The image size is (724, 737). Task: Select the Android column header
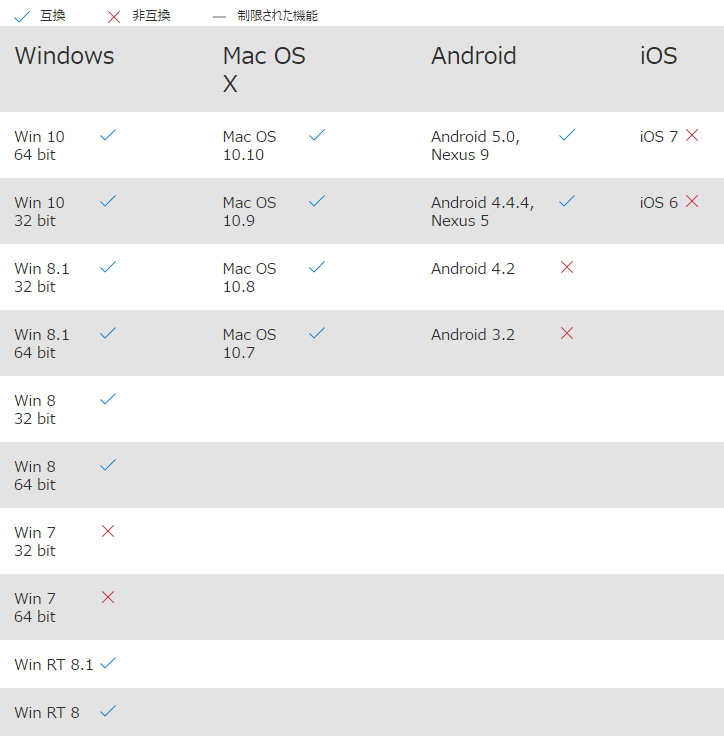click(x=474, y=56)
